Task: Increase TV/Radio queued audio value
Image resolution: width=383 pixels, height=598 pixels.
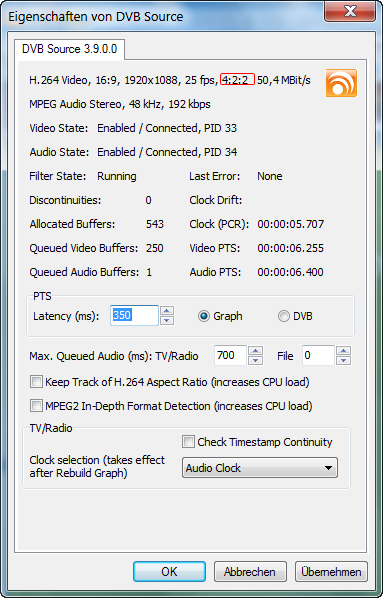Action: pyautogui.click(x=256, y=350)
